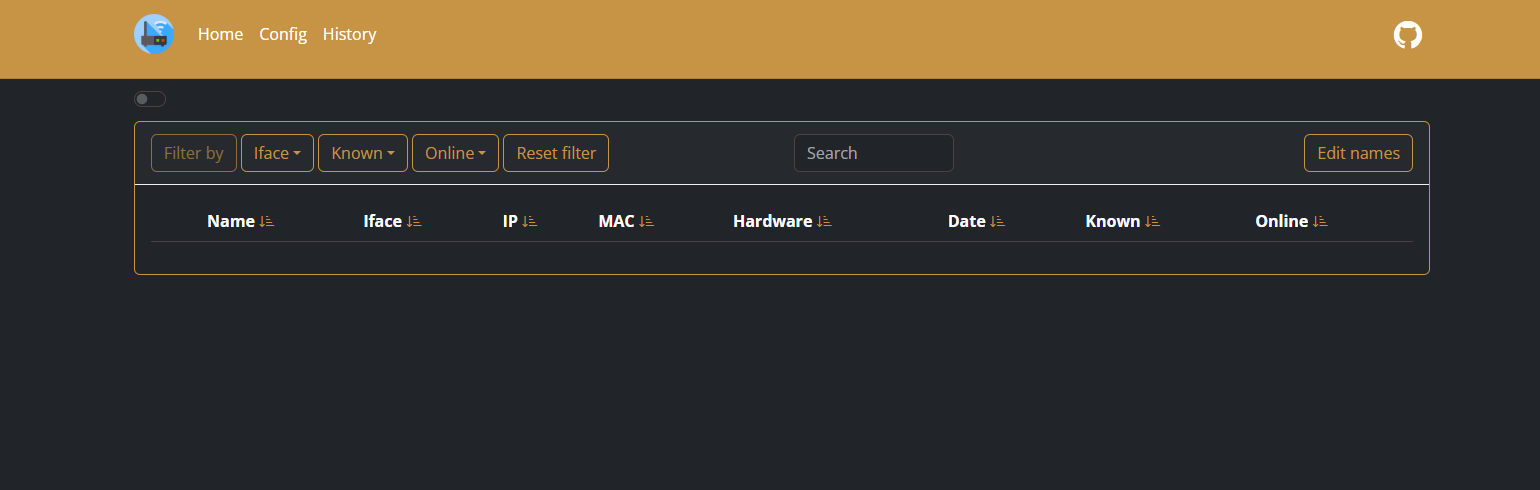The width and height of the screenshot is (1540, 490).
Task: Toggle the switch below the navbar
Action: click(x=150, y=99)
